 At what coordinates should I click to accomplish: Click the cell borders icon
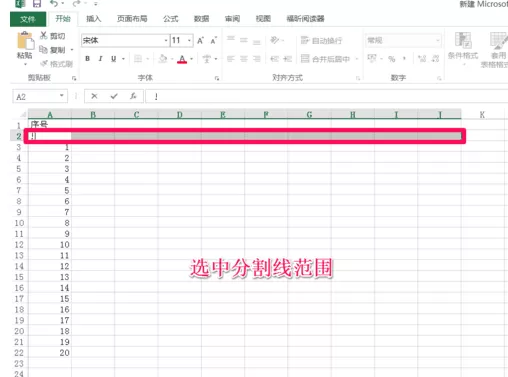click(x=138, y=59)
